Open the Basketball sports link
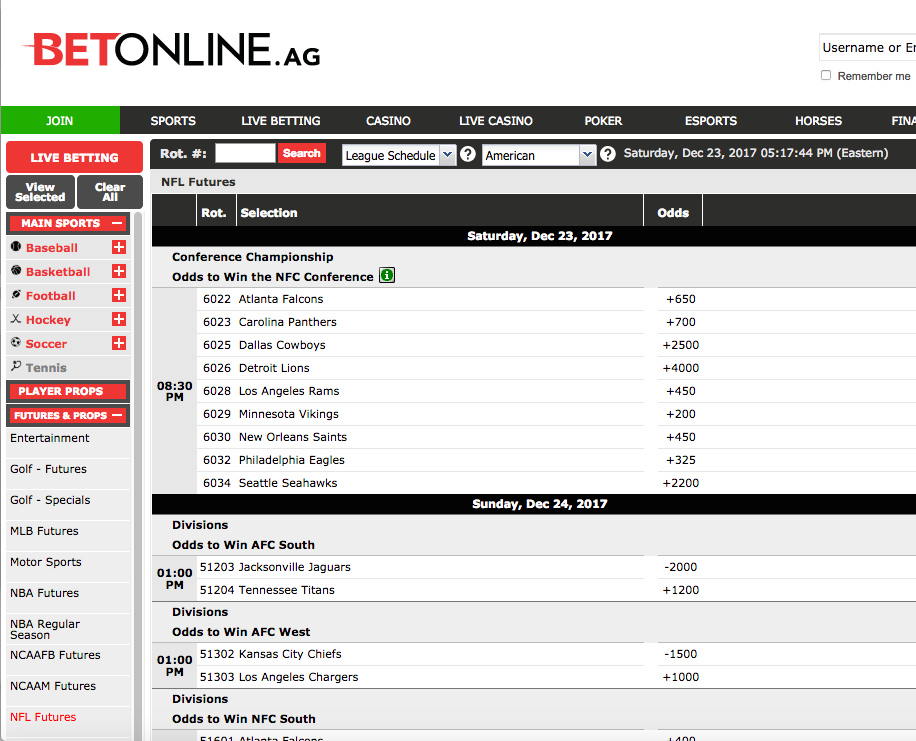 tap(58, 272)
